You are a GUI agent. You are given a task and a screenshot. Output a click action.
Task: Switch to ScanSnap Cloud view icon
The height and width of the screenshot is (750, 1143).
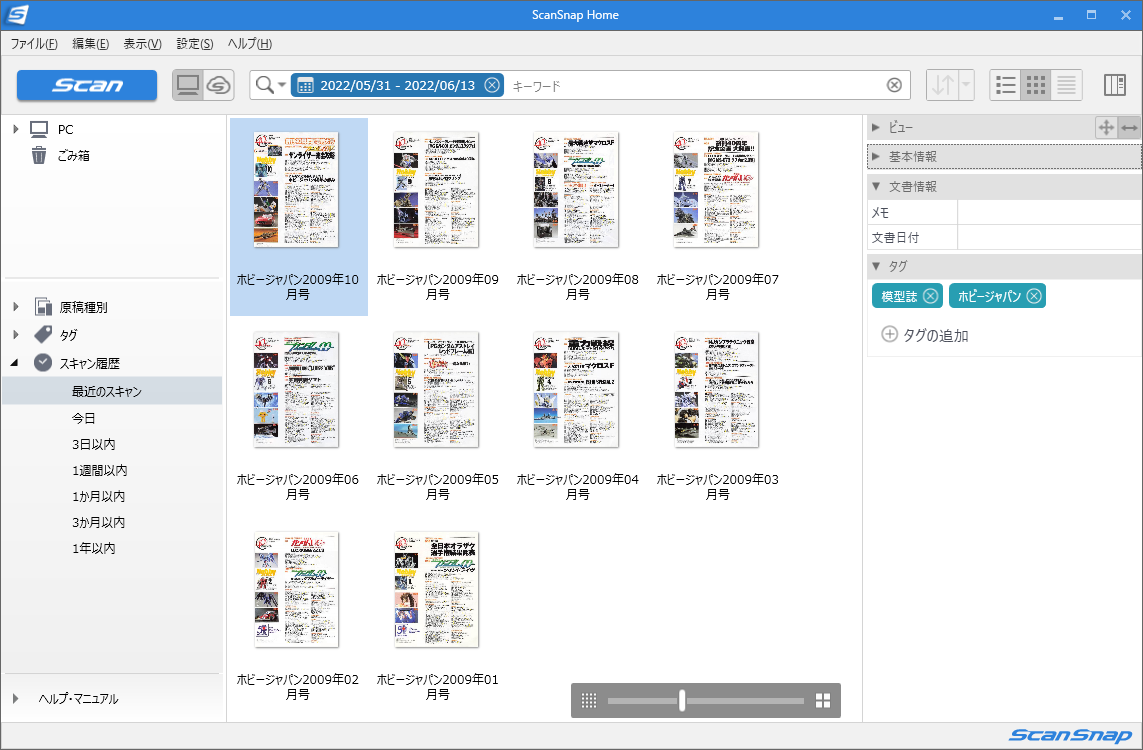[219, 85]
